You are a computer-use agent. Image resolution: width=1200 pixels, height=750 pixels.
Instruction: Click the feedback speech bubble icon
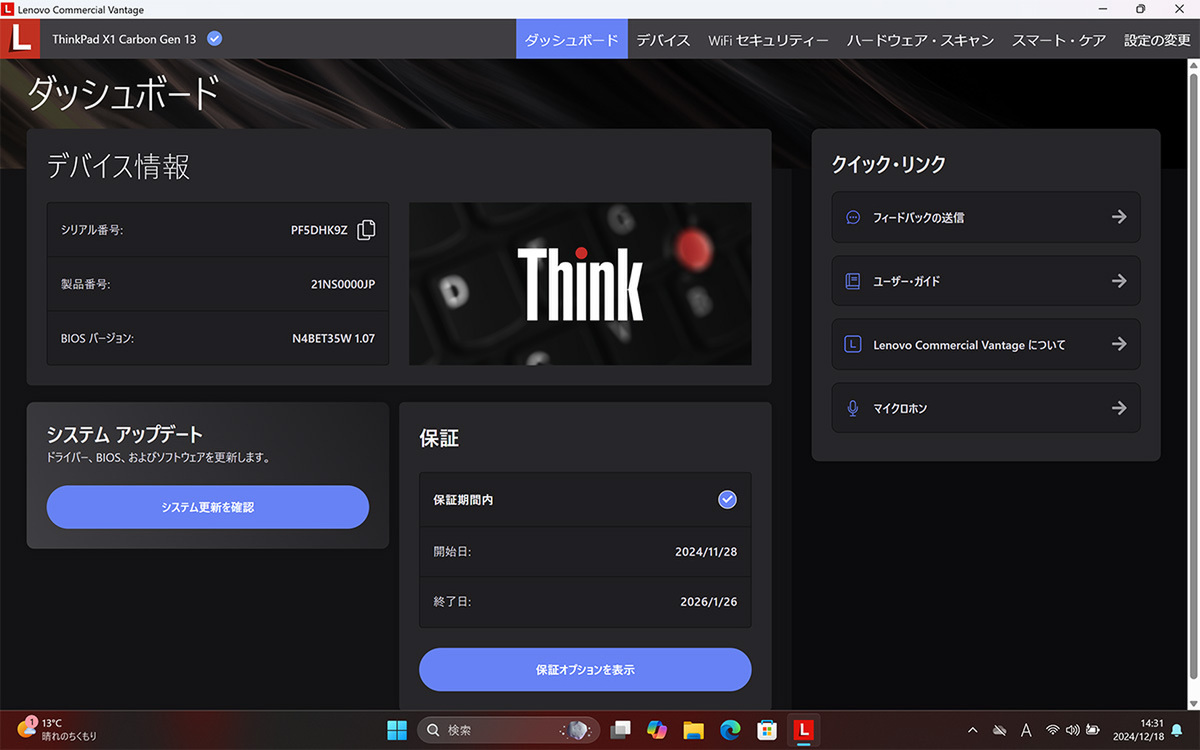[853, 217]
